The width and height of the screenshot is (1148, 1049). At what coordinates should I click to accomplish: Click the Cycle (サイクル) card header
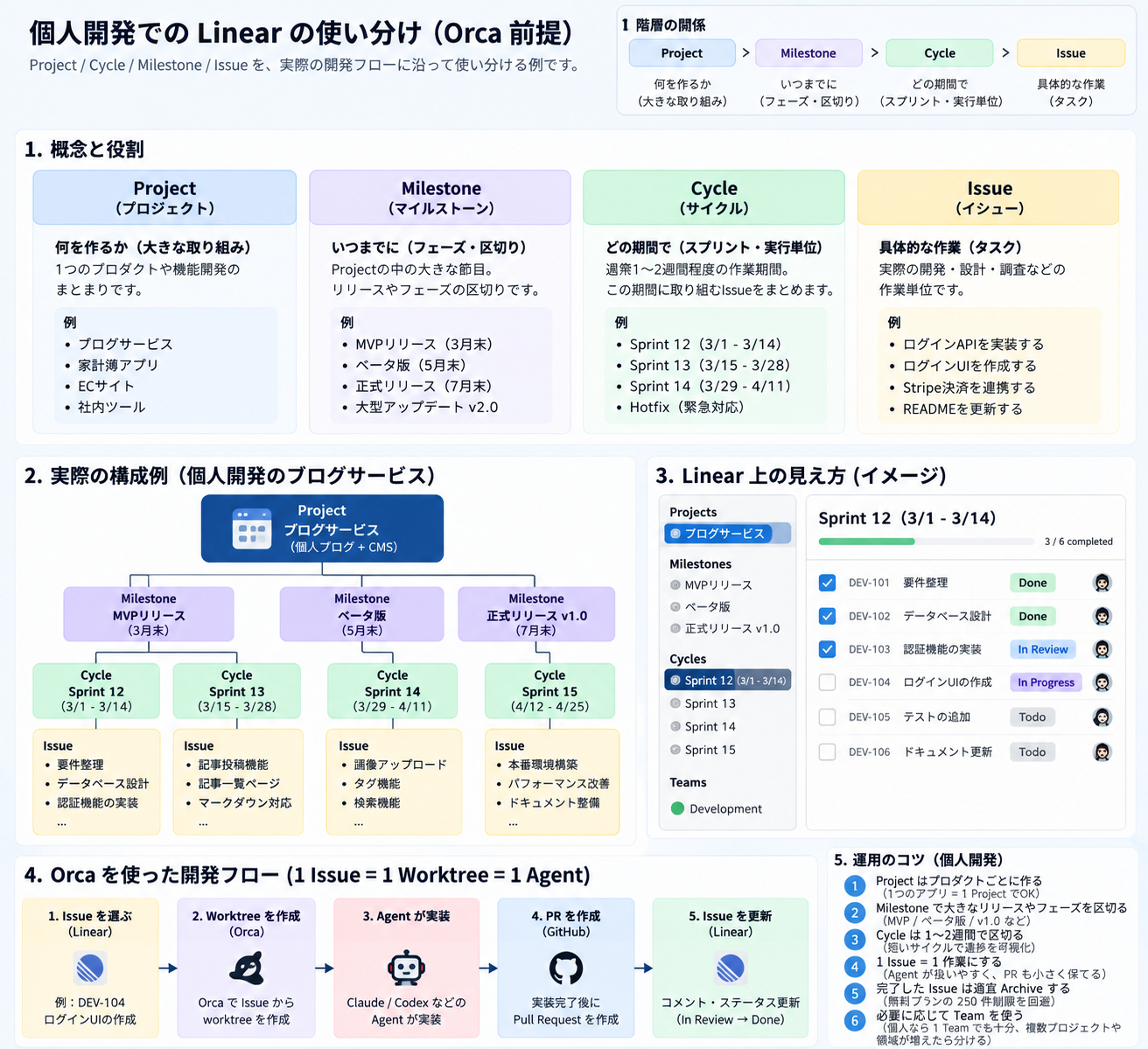click(714, 198)
